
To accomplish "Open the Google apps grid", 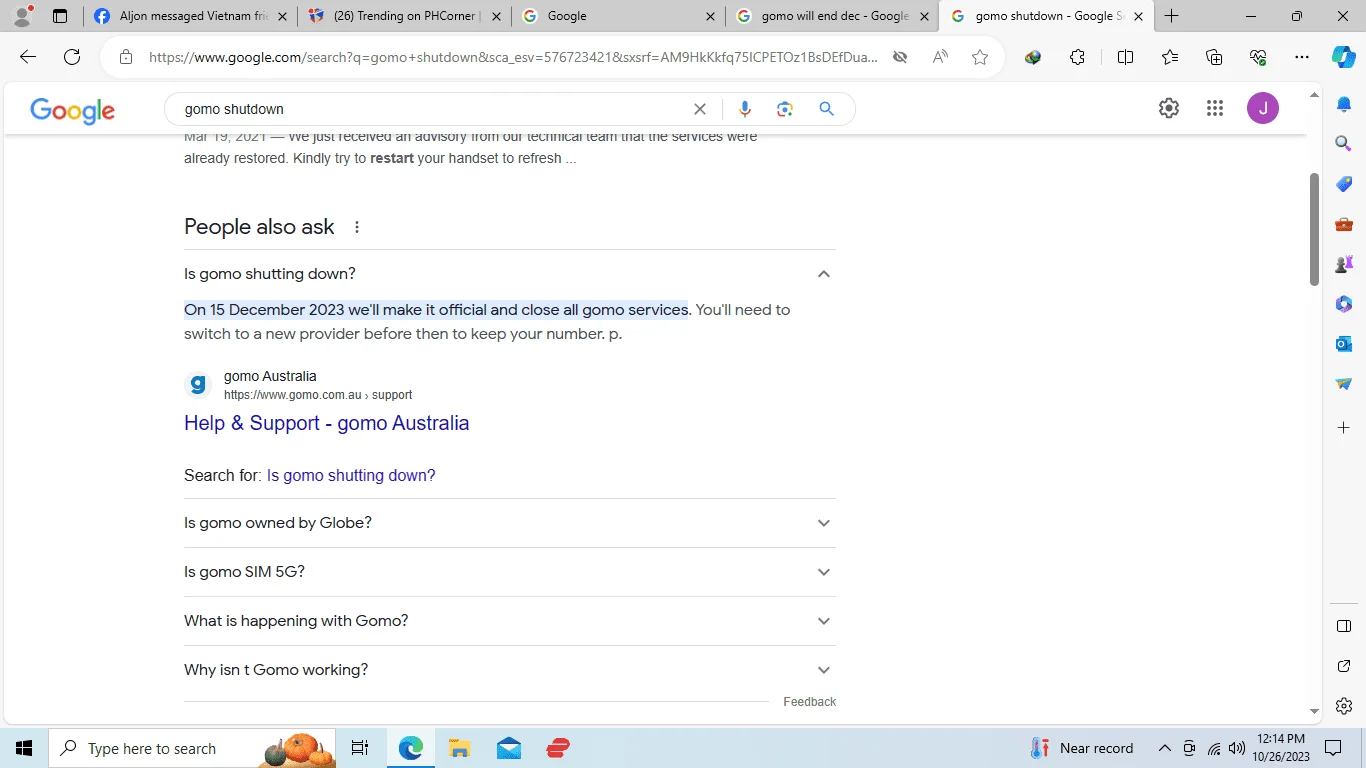I will (1215, 108).
